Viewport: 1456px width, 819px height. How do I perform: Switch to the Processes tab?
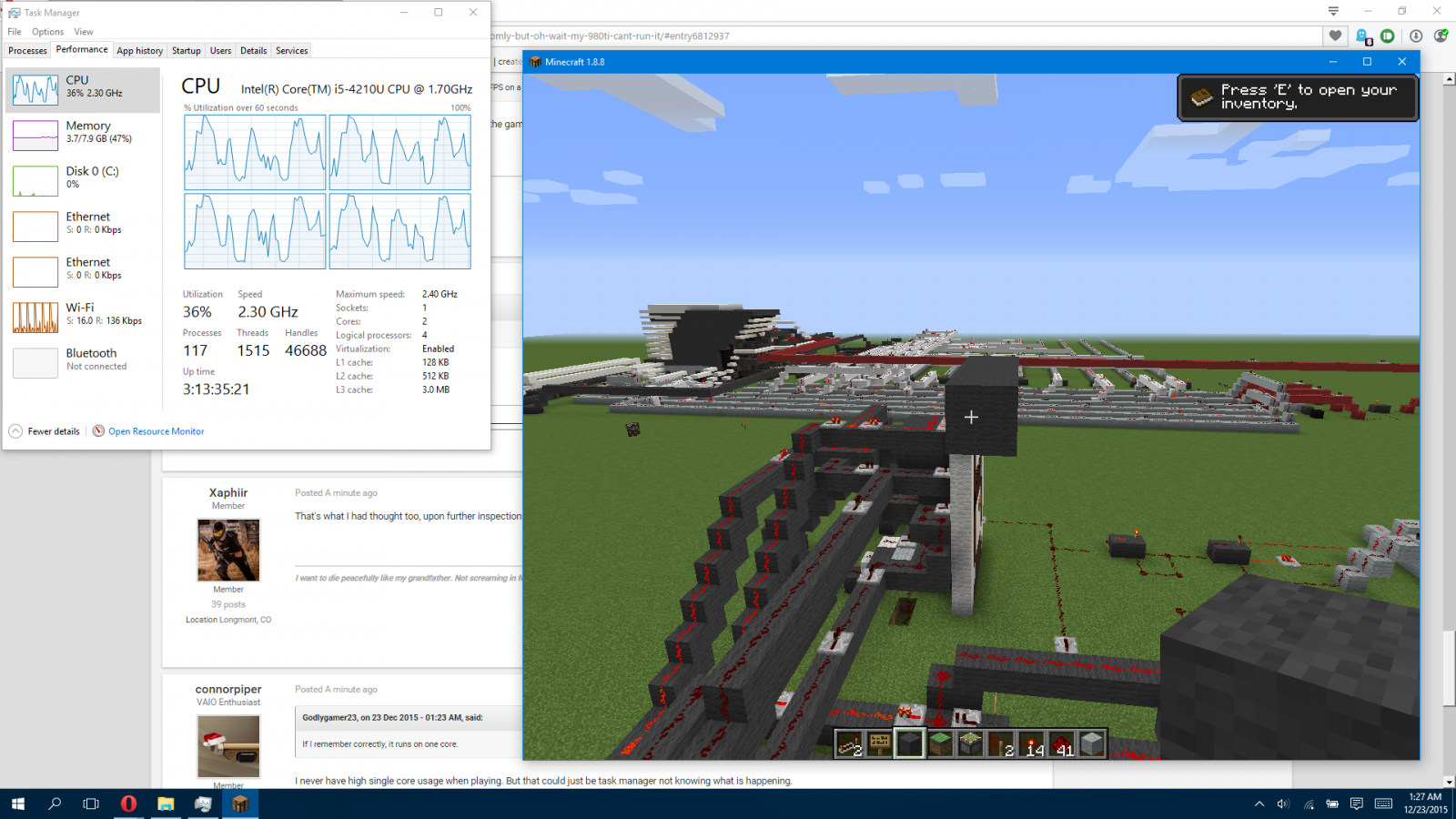[27, 51]
